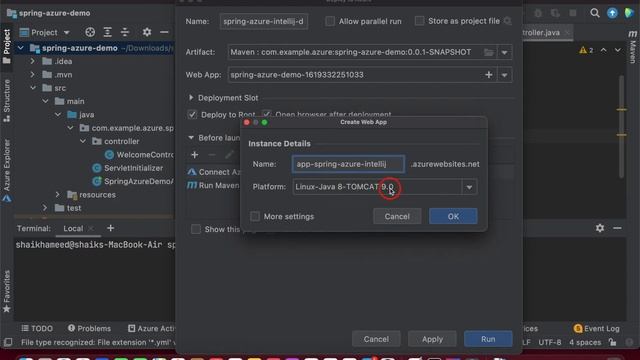Expand the test folder
This screenshot has width=640, height=360.
pyautogui.click(x=45, y=208)
